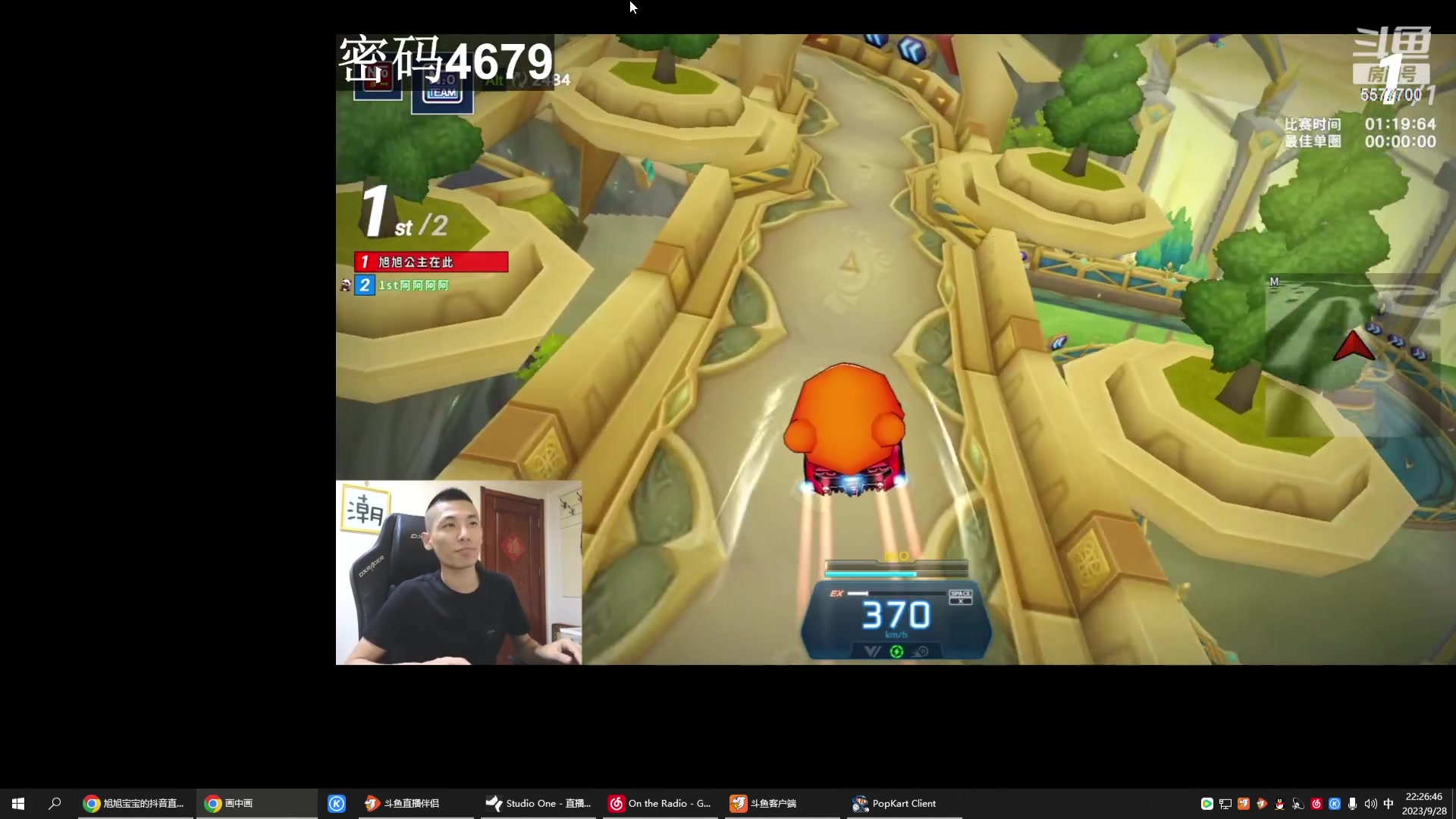
Task: Switch to the 斗鱼直播伴侣 window
Action: click(416, 803)
